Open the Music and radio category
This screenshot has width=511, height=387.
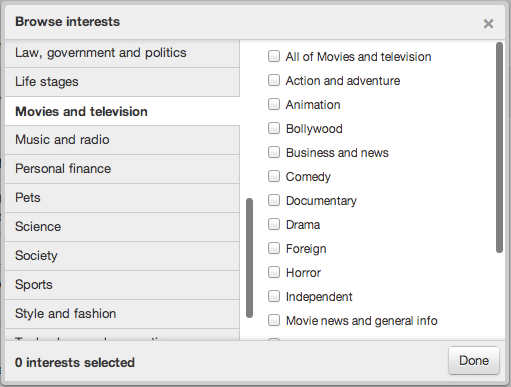click(x=122, y=140)
